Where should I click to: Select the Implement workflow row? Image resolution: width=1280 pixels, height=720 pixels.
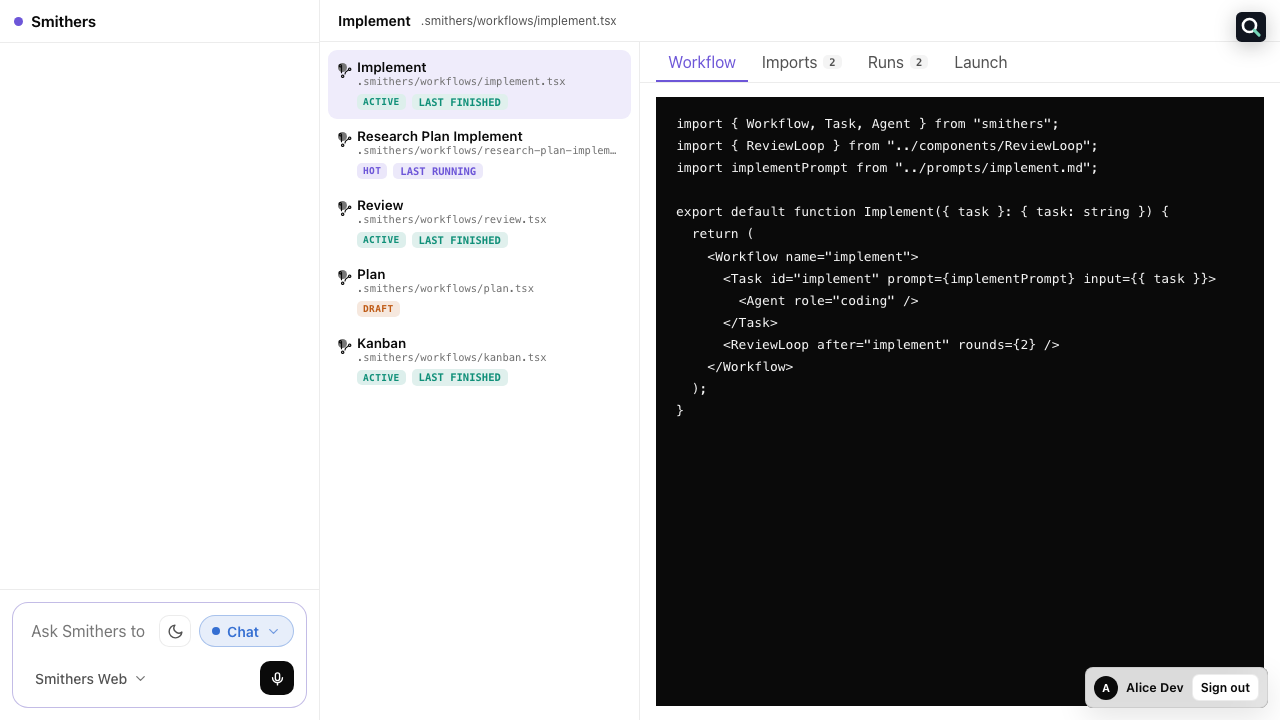point(479,85)
